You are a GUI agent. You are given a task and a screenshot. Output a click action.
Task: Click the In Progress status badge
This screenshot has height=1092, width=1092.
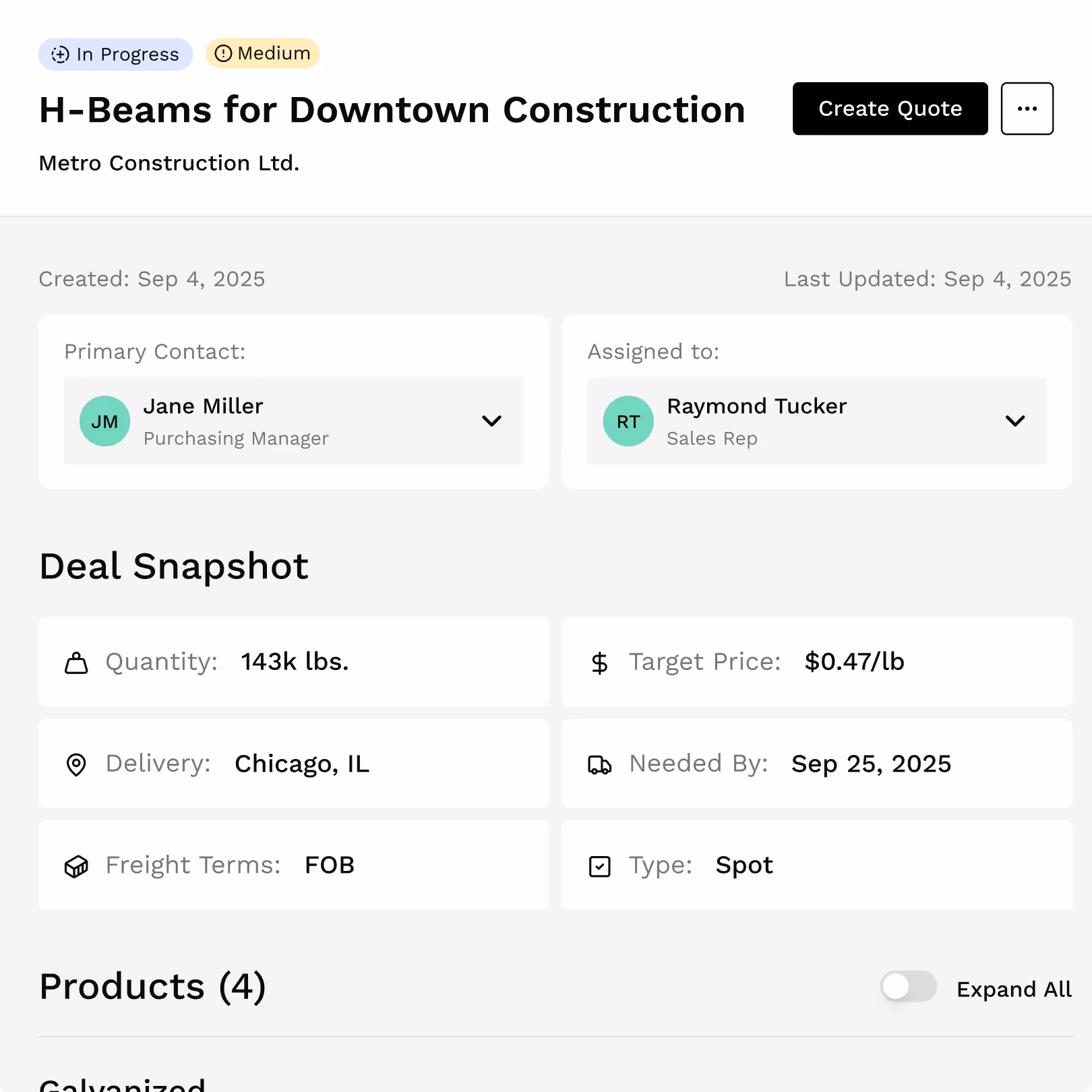point(116,55)
